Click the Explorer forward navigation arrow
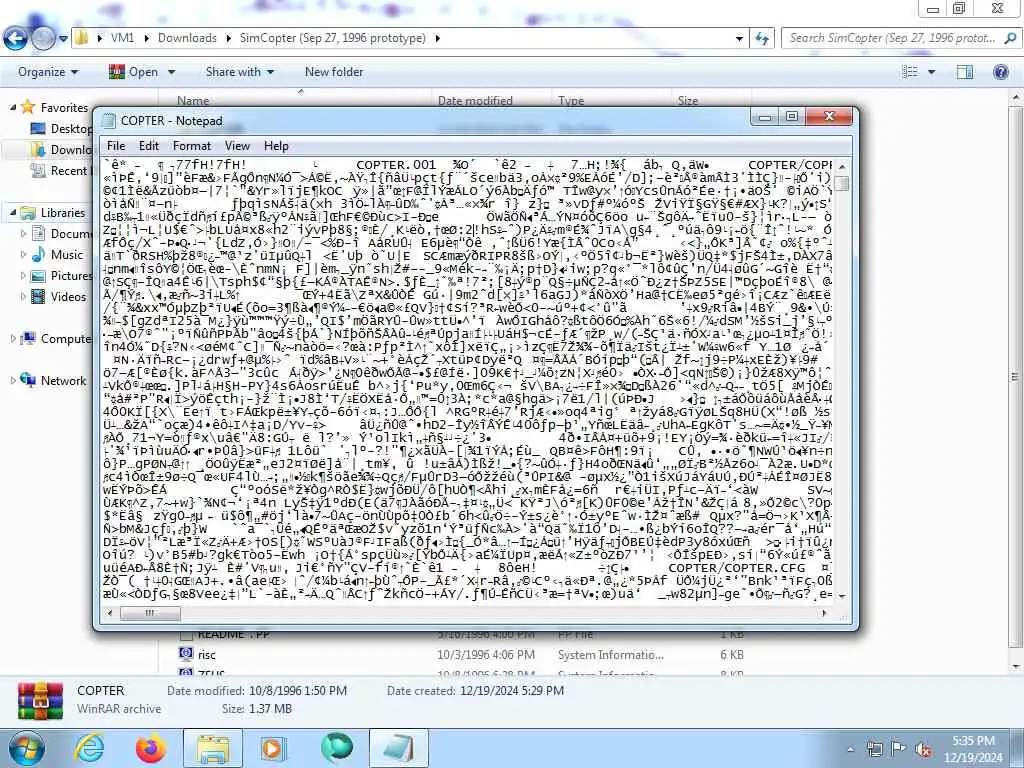Screen dimensions: 1024x768 [x=43, y=39]
